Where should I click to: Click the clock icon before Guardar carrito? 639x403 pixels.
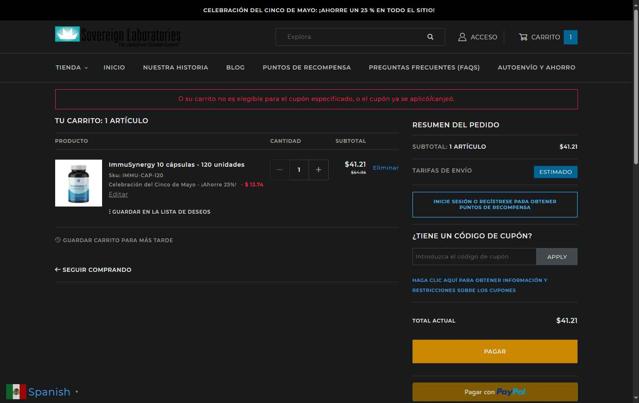(x=58, y=240)
